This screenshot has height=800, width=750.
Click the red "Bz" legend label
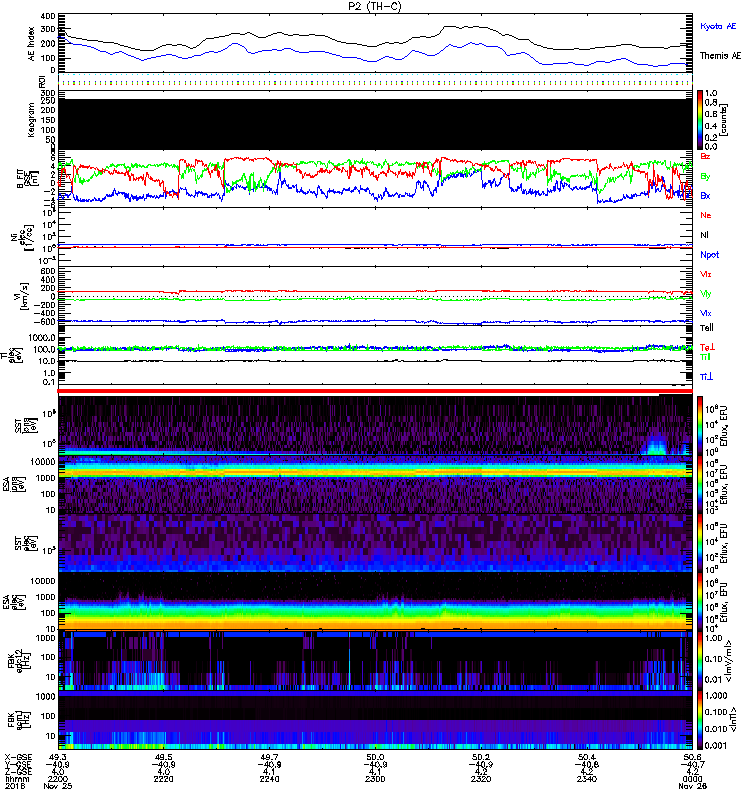pyautogui.click(x=705, y=157)
